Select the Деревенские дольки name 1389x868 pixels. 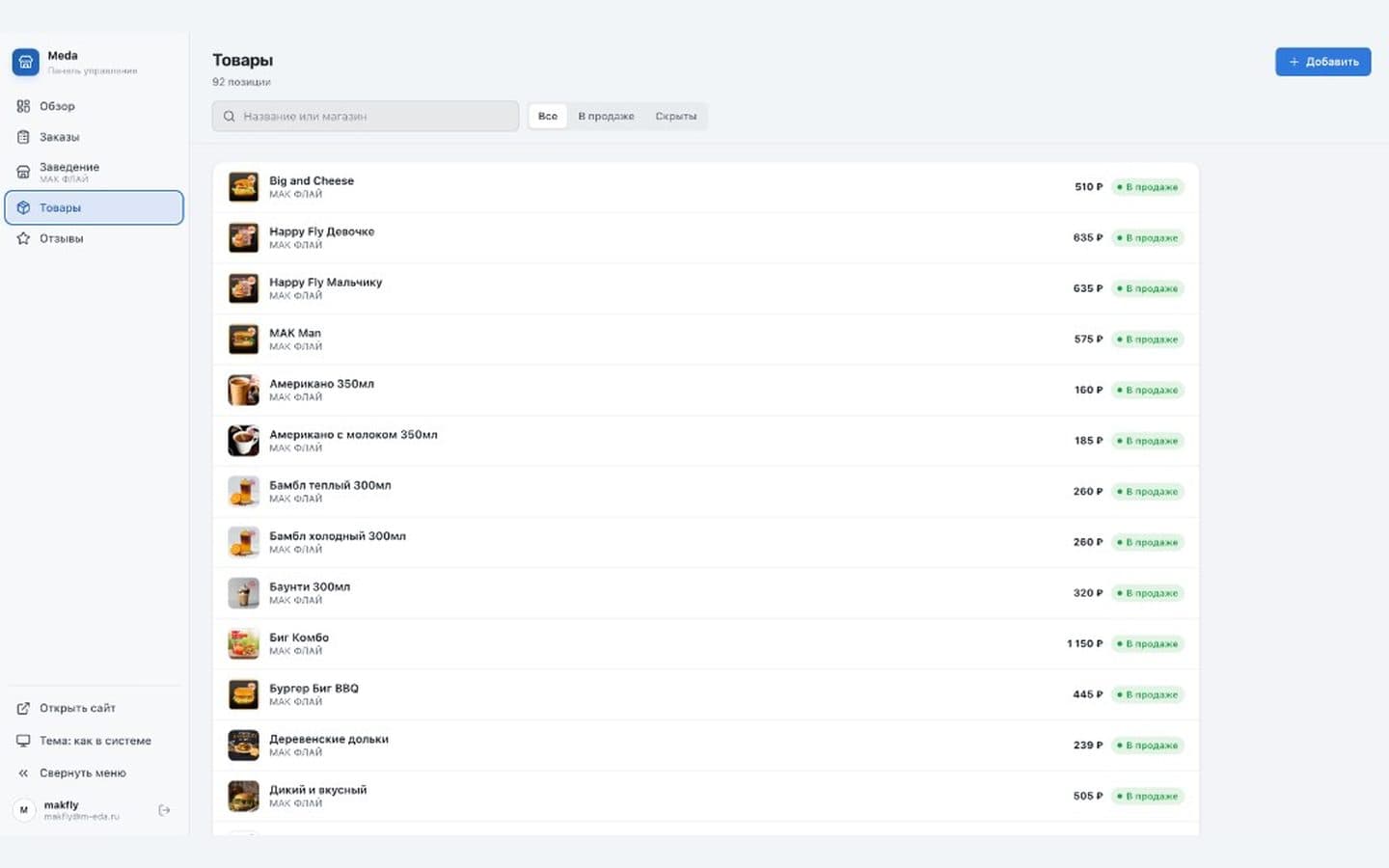click(329, 740)
